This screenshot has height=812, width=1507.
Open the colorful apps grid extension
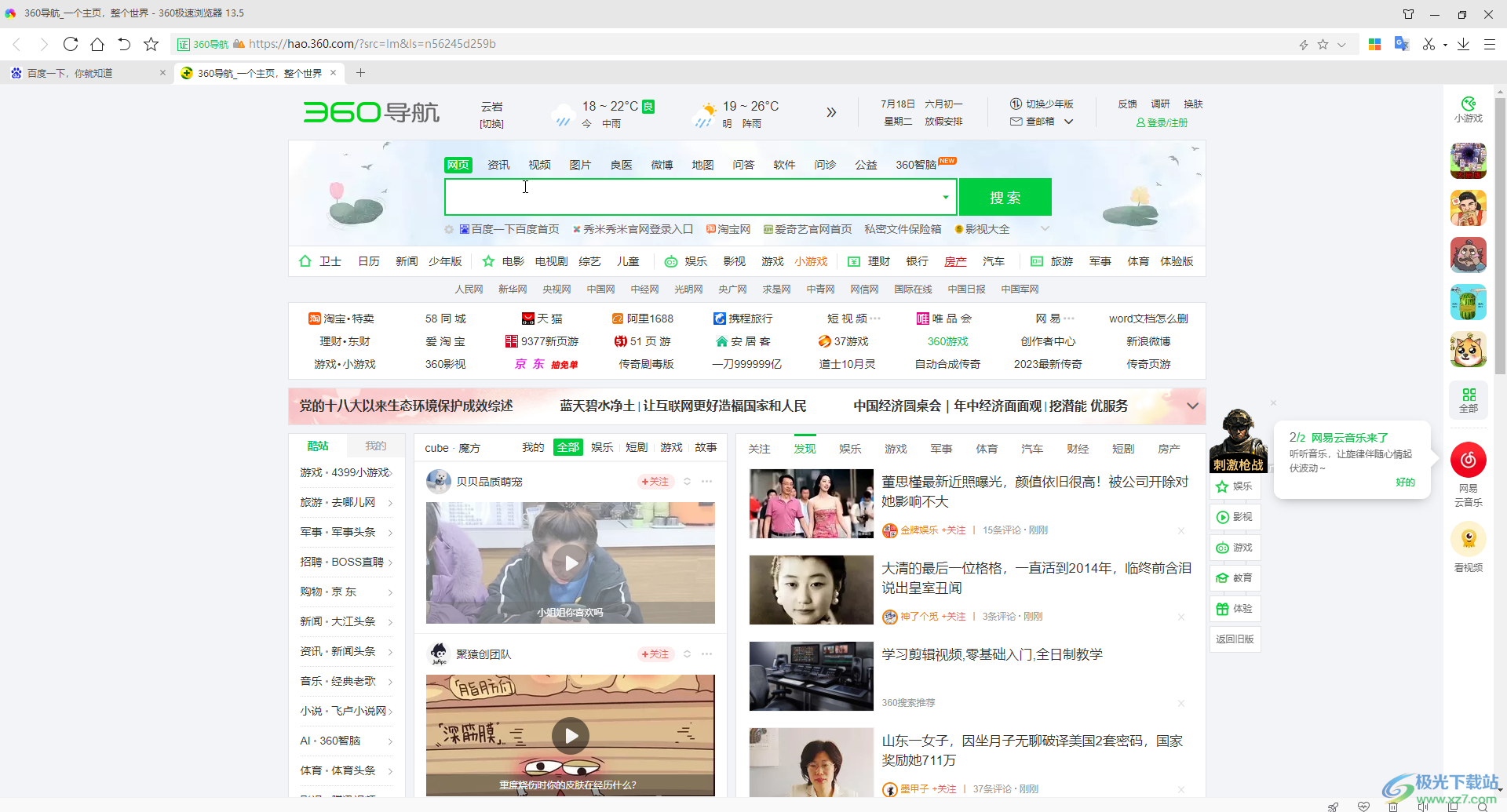pos(1374,44)
